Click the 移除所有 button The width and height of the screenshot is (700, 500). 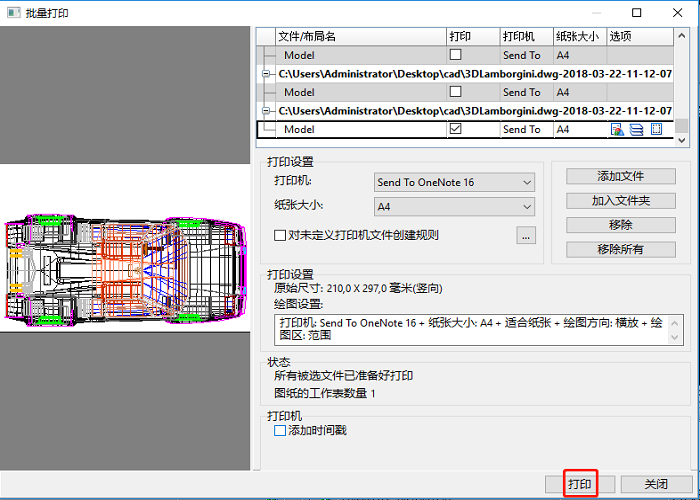pos(621,250)
